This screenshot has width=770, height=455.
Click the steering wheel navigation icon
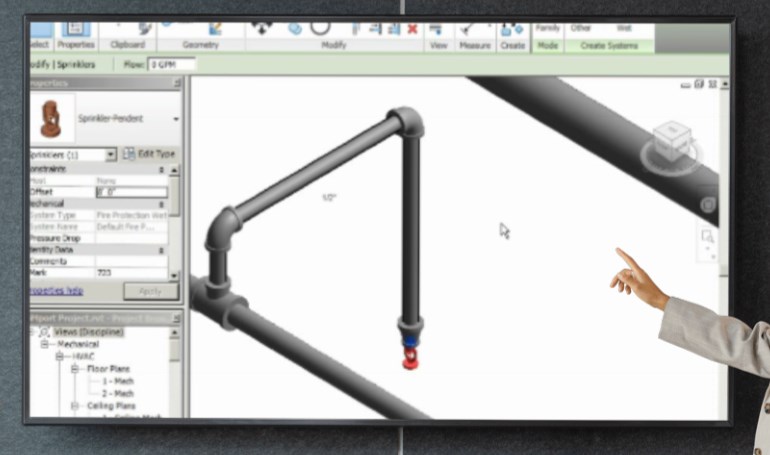708,204
